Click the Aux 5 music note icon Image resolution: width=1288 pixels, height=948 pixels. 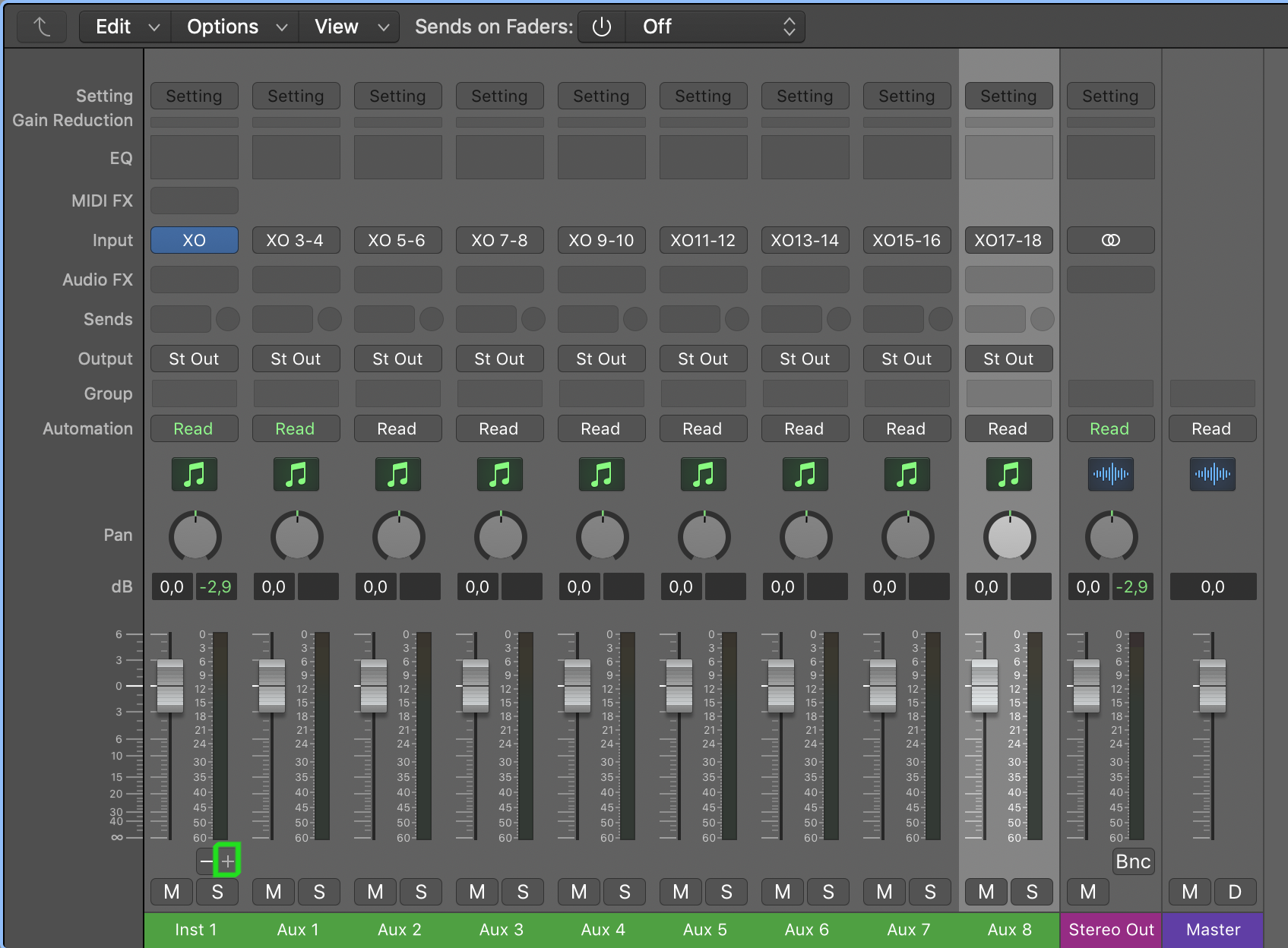pos(704,474)
